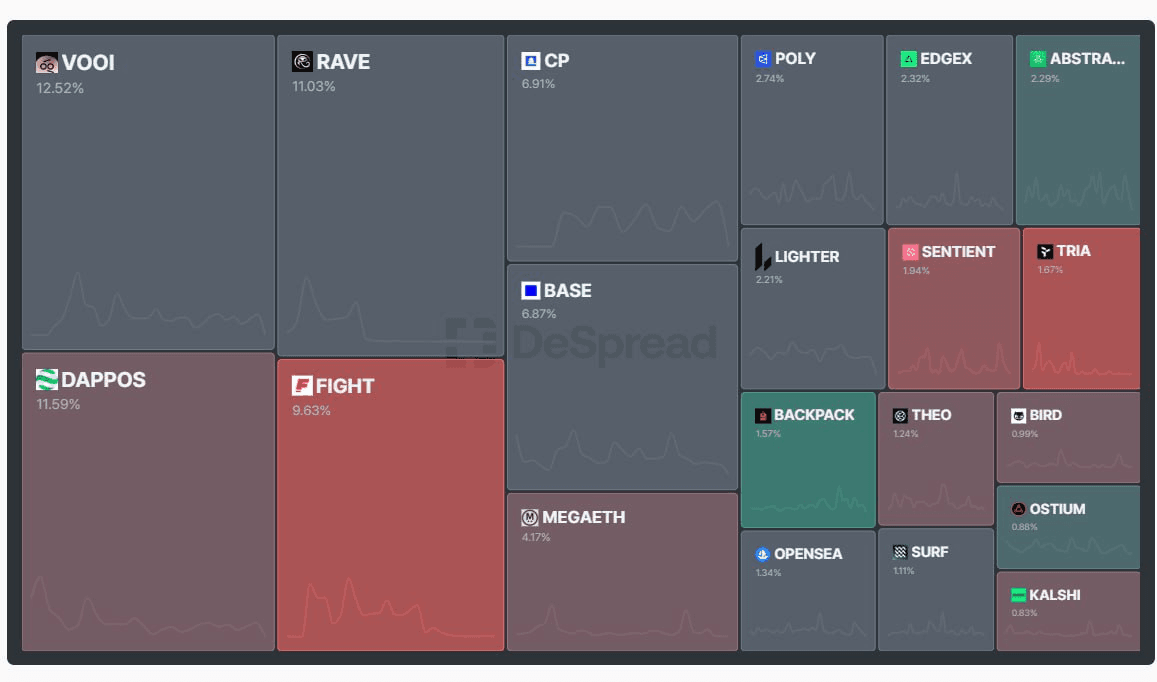Click the BASE blue square icon
1157x682 pixels.
[531, 291]
